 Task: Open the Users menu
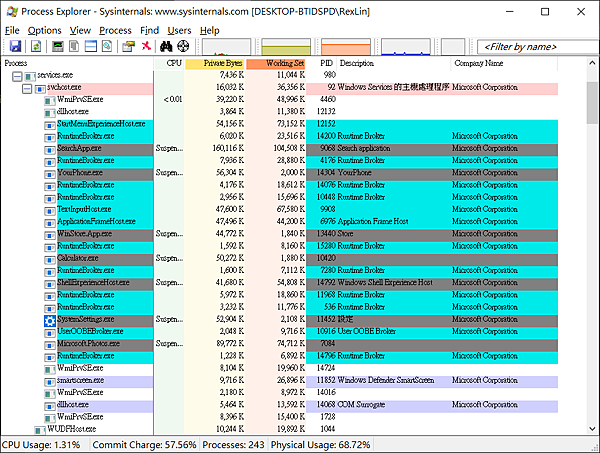click(179, 31)
